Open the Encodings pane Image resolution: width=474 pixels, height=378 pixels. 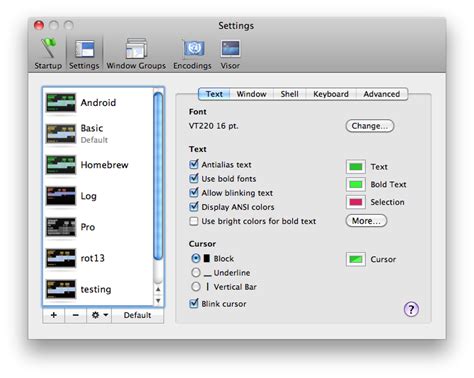(x=192, y=53)
